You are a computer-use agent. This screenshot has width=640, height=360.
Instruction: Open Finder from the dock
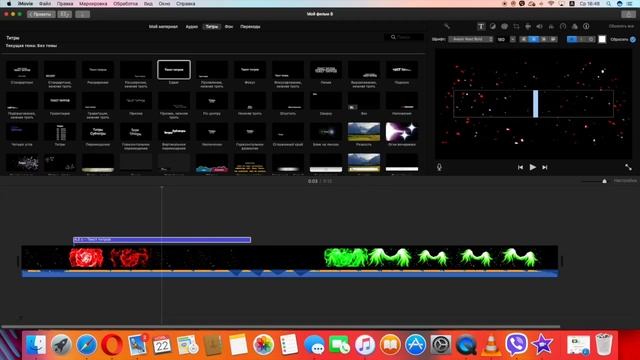(36, 345)
